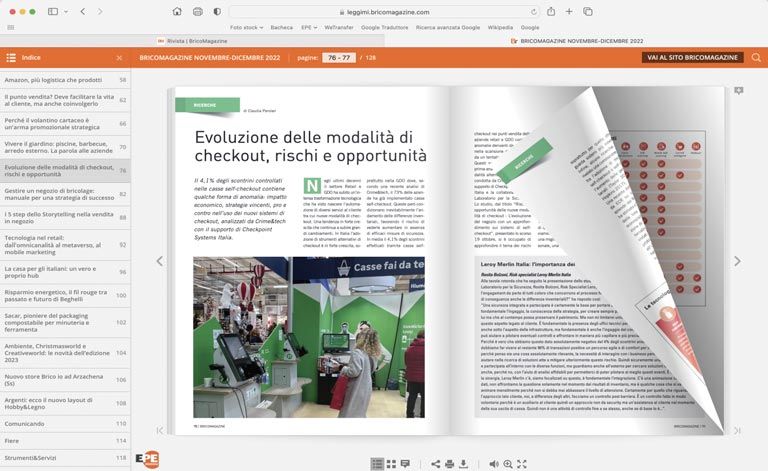Select index entry Amazon, più logistica che prodotti
The width and height of the screenshot is (768, 471).
point(65,80)
